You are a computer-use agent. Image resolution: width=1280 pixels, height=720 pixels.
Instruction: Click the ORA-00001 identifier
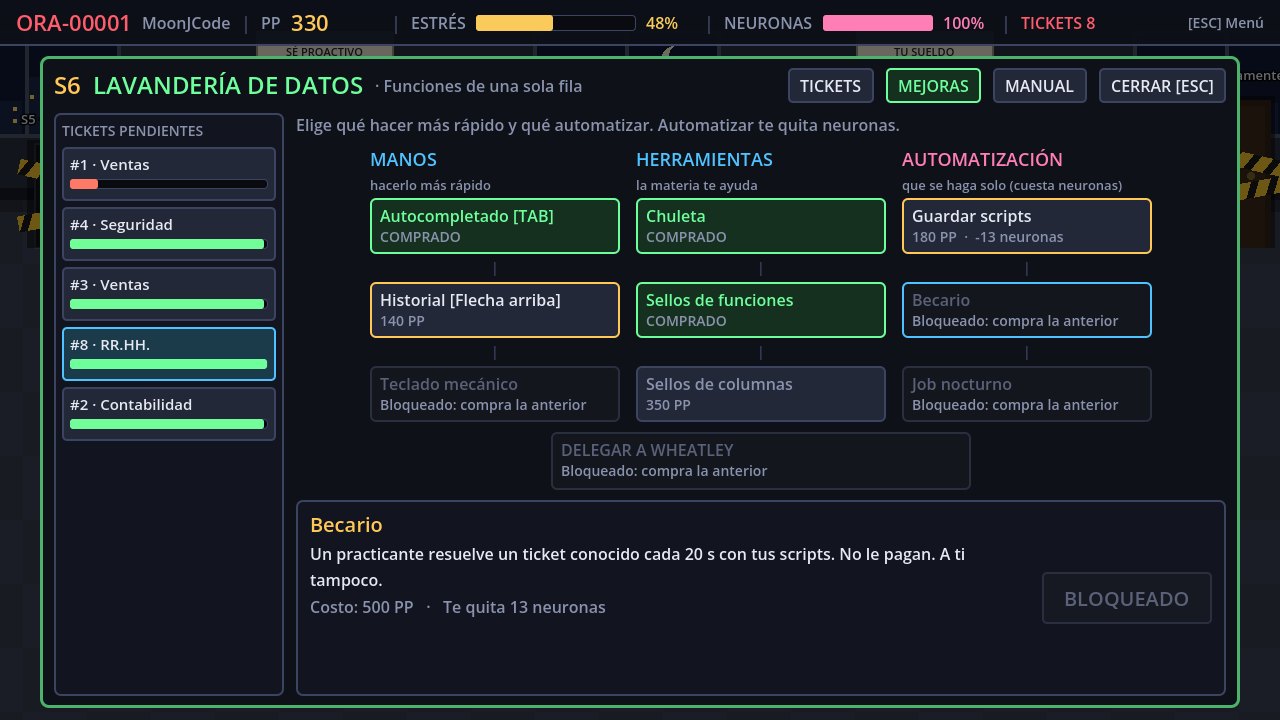tap(73, 23)
